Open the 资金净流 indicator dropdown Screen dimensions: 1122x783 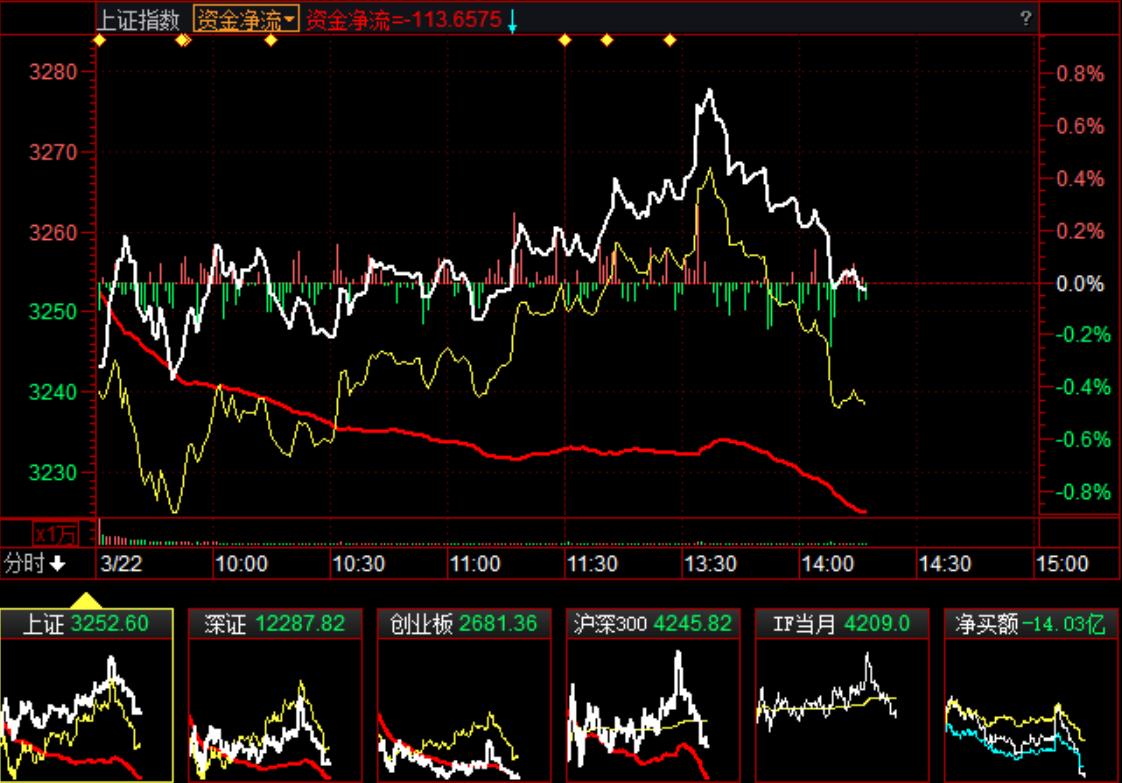(246, 19)
